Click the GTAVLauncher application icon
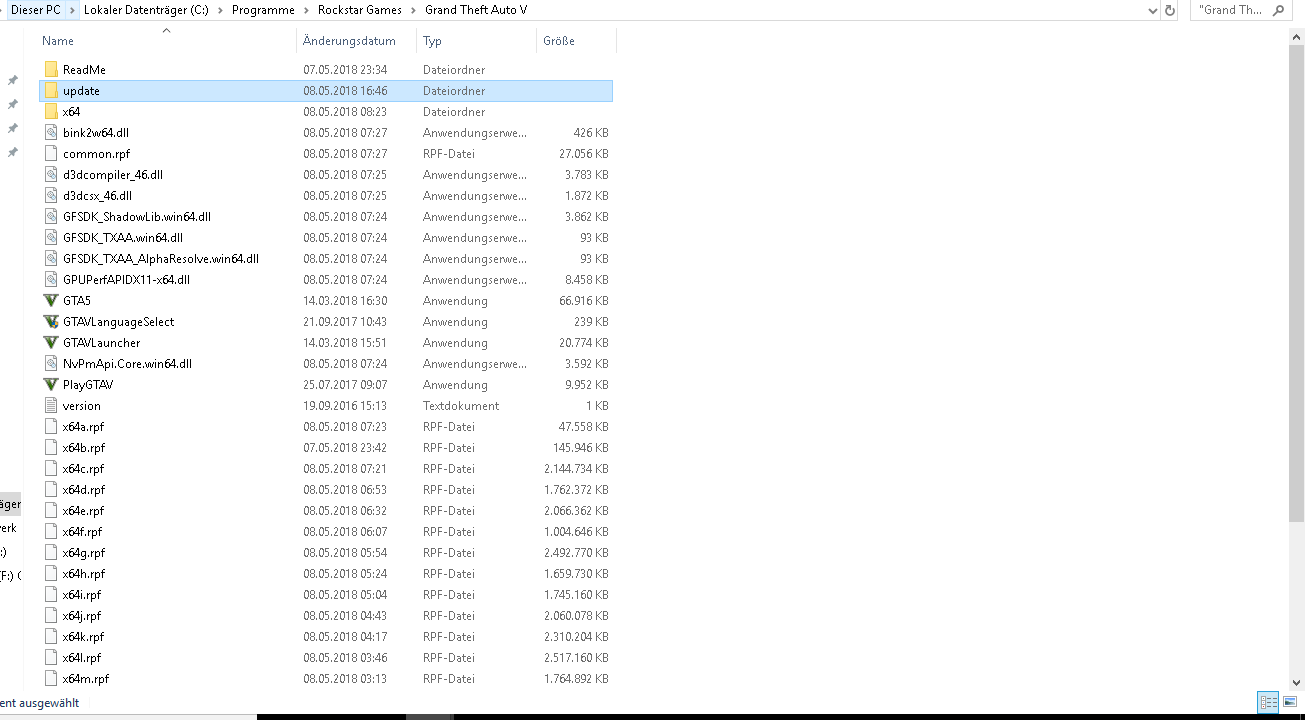The width and height of the screenshot is (1305, 720). (x=52, y=342)
